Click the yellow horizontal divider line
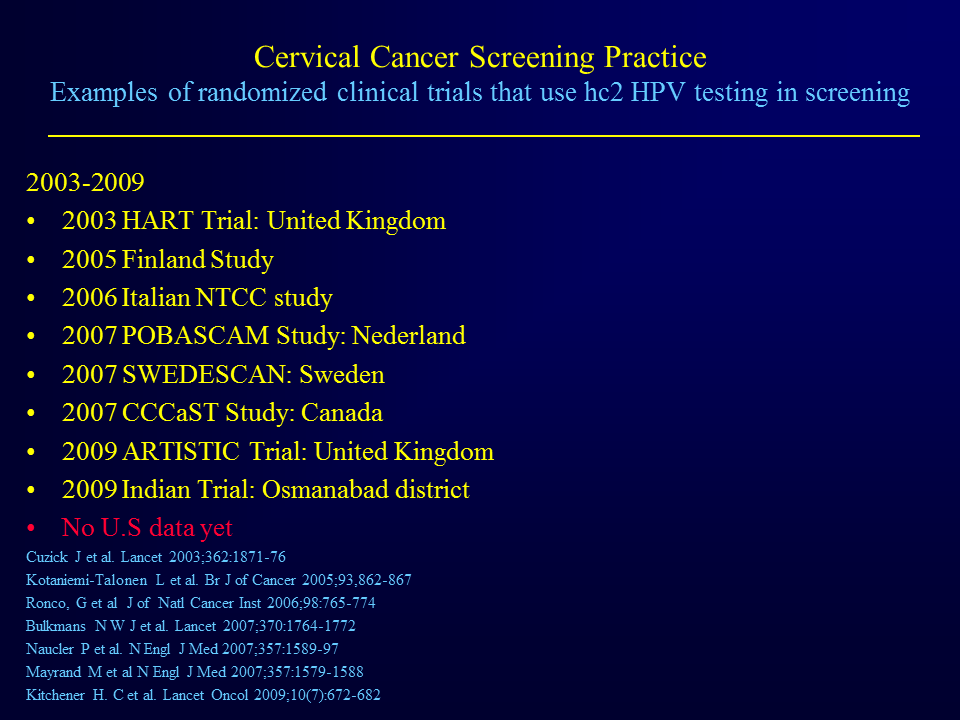The image size is (960, 720). point(483,135)
